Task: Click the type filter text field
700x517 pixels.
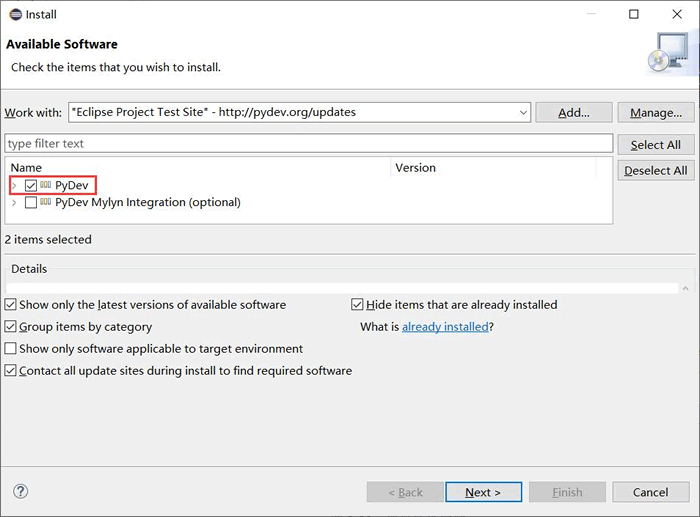Action: 308,143
